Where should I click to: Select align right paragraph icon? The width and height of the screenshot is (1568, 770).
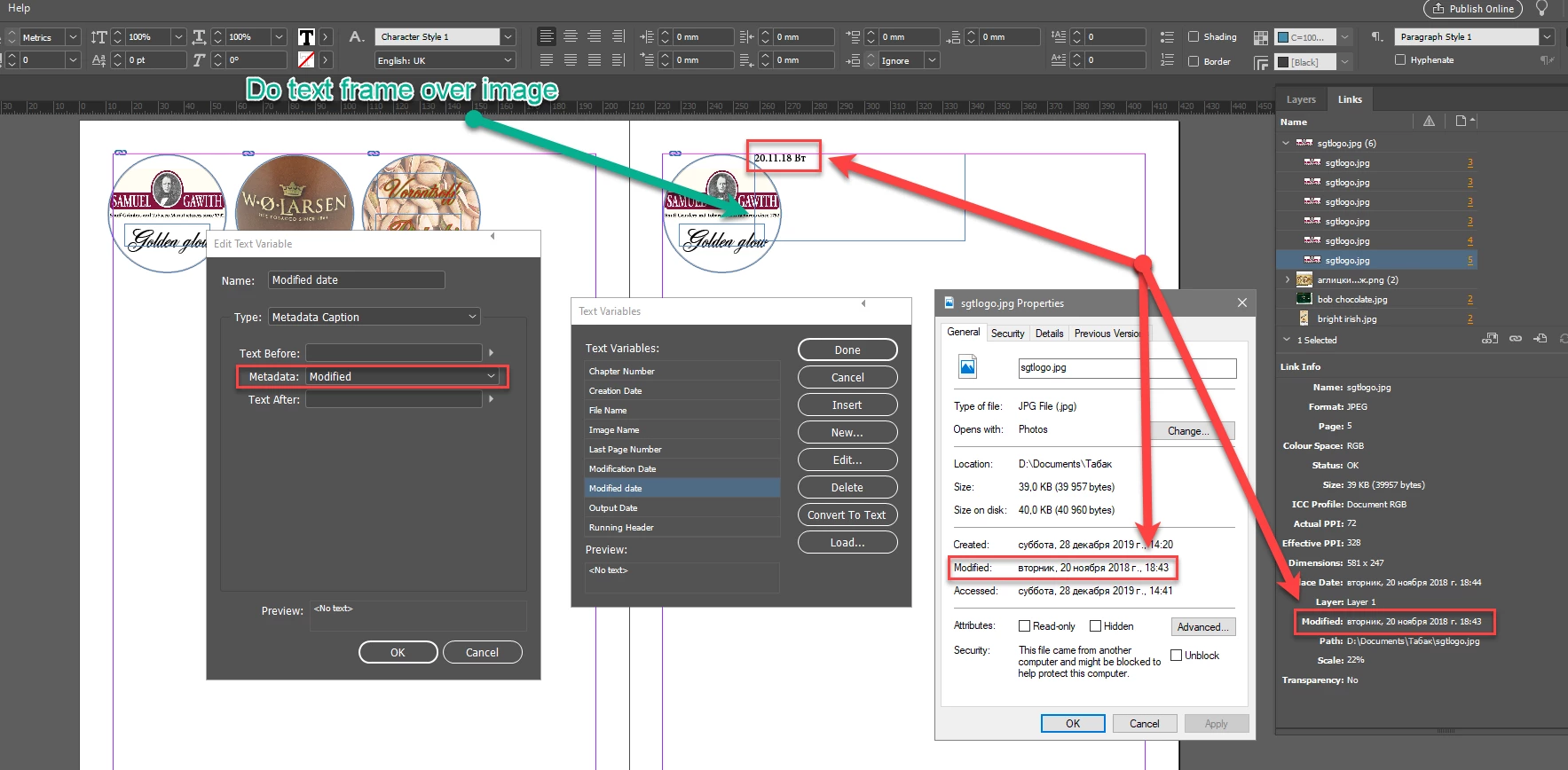tap(594, 36)
